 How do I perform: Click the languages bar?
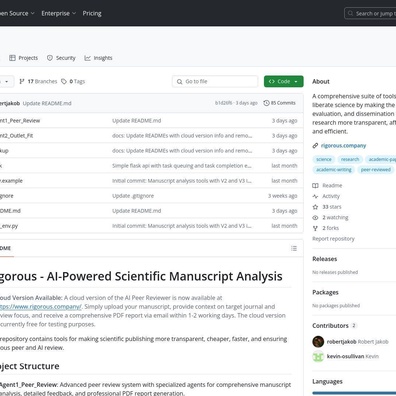point(354,393)
